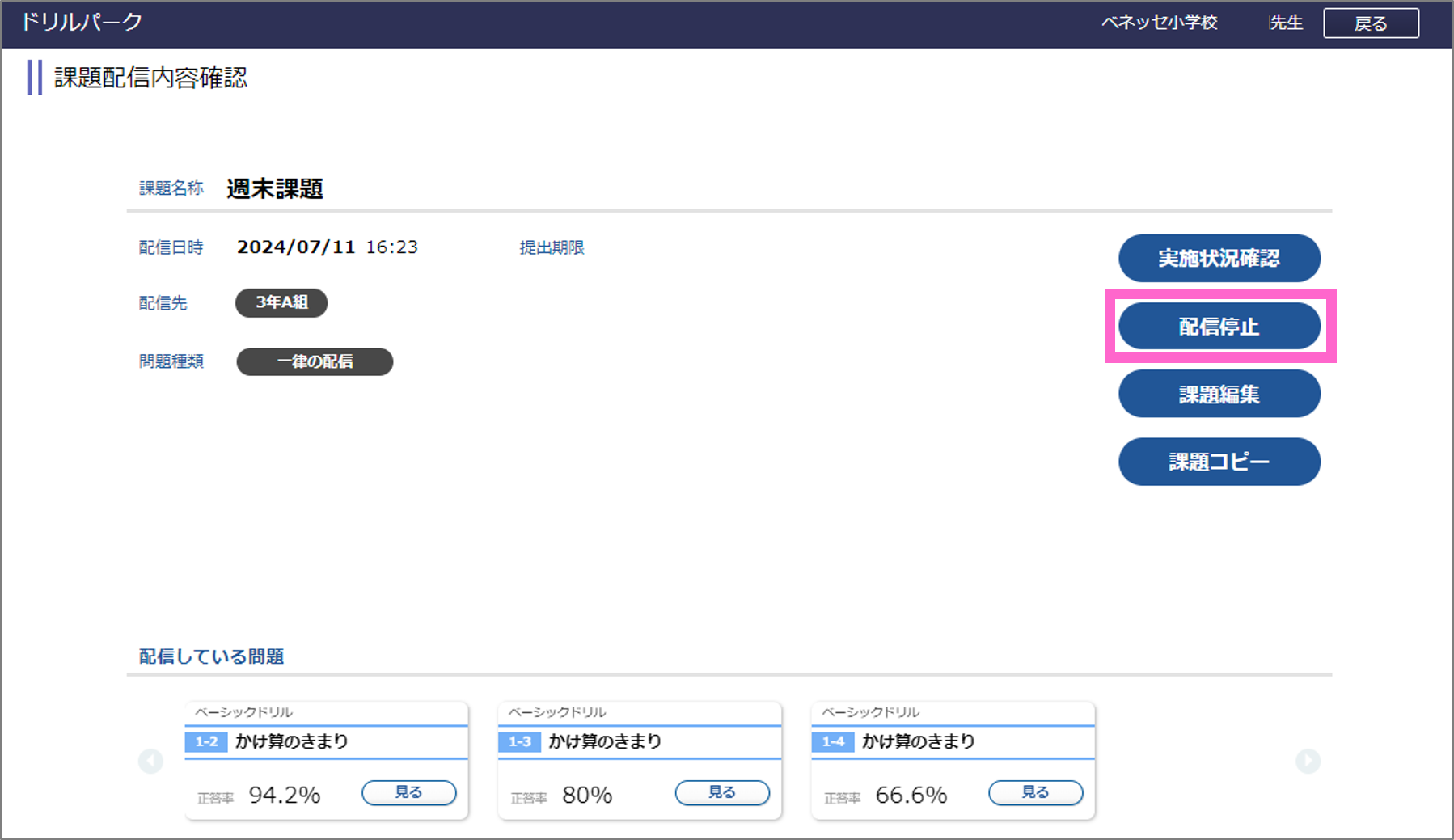
Task: Click the 66.6% accuracy rate value
Action: (x=911, y=795)
